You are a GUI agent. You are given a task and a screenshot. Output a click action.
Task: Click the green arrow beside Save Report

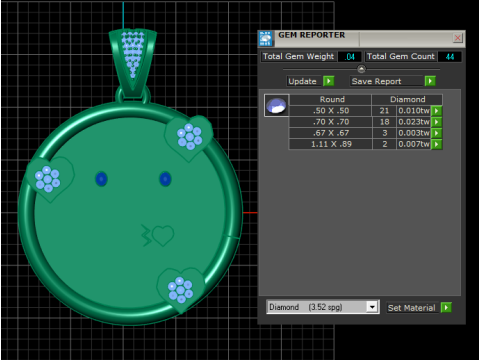(430, 81)
